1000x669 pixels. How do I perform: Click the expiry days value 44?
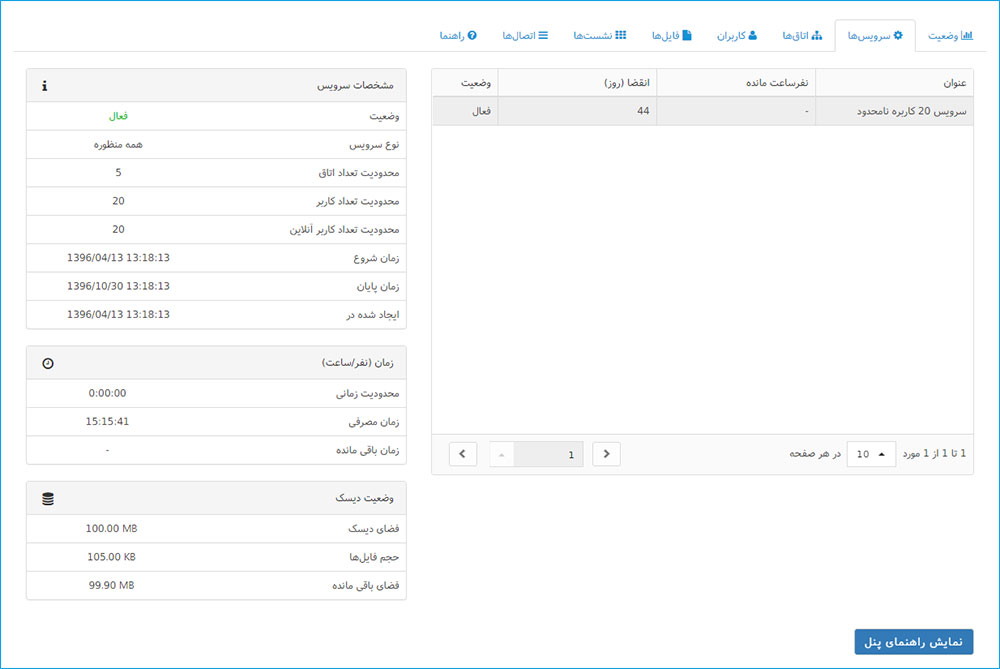pyautogui.click(x=643, y=111)
